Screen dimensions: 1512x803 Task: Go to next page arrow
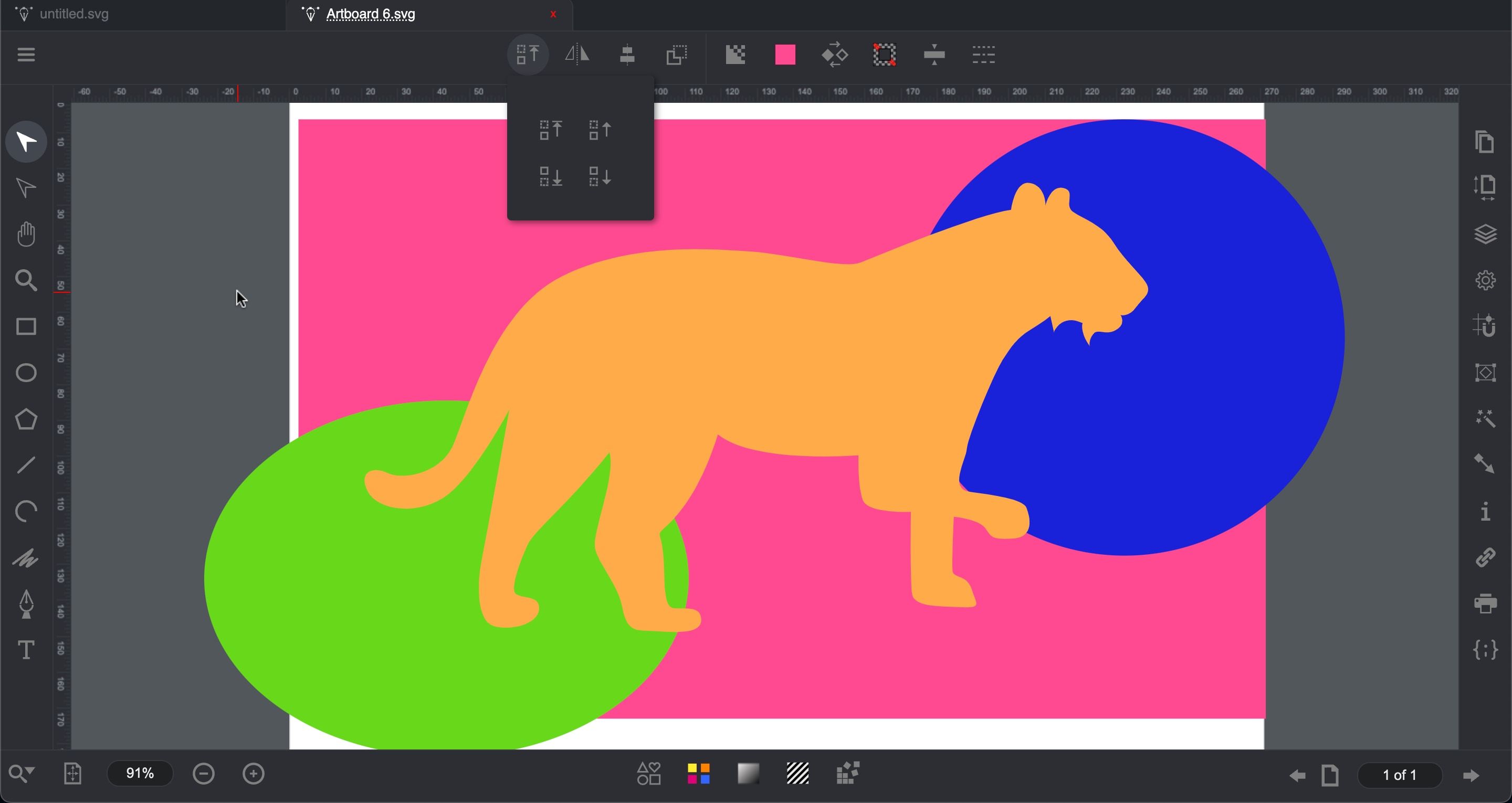tap(1471, 775)
